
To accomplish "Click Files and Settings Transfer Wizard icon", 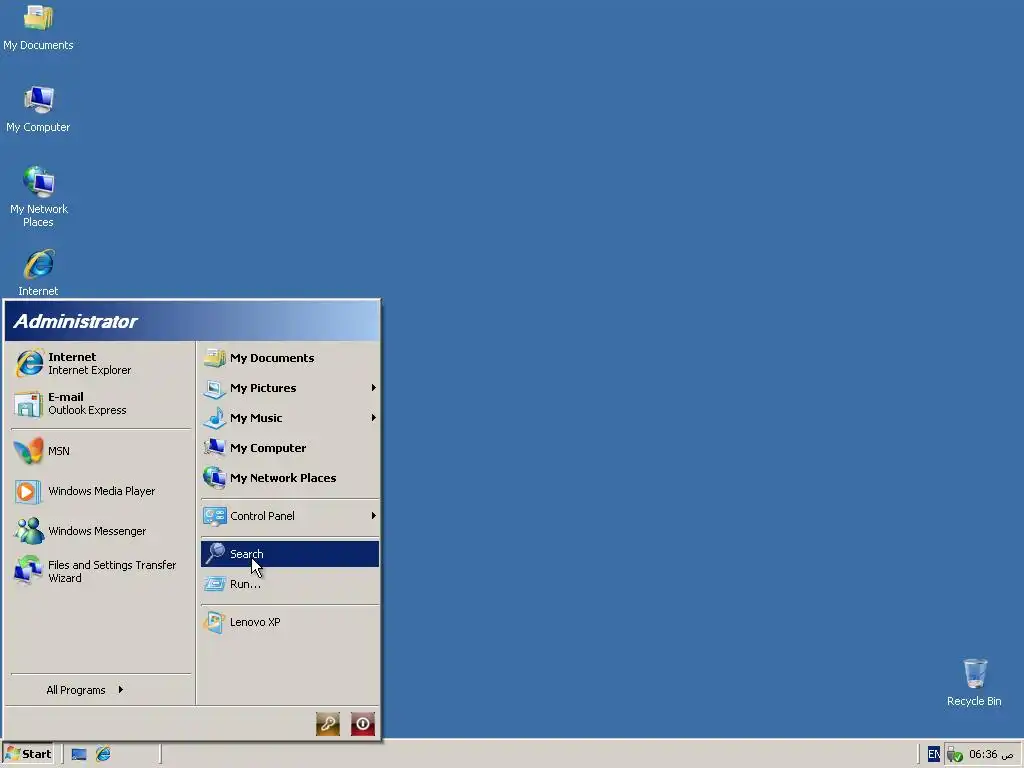I will pos(29,571).
